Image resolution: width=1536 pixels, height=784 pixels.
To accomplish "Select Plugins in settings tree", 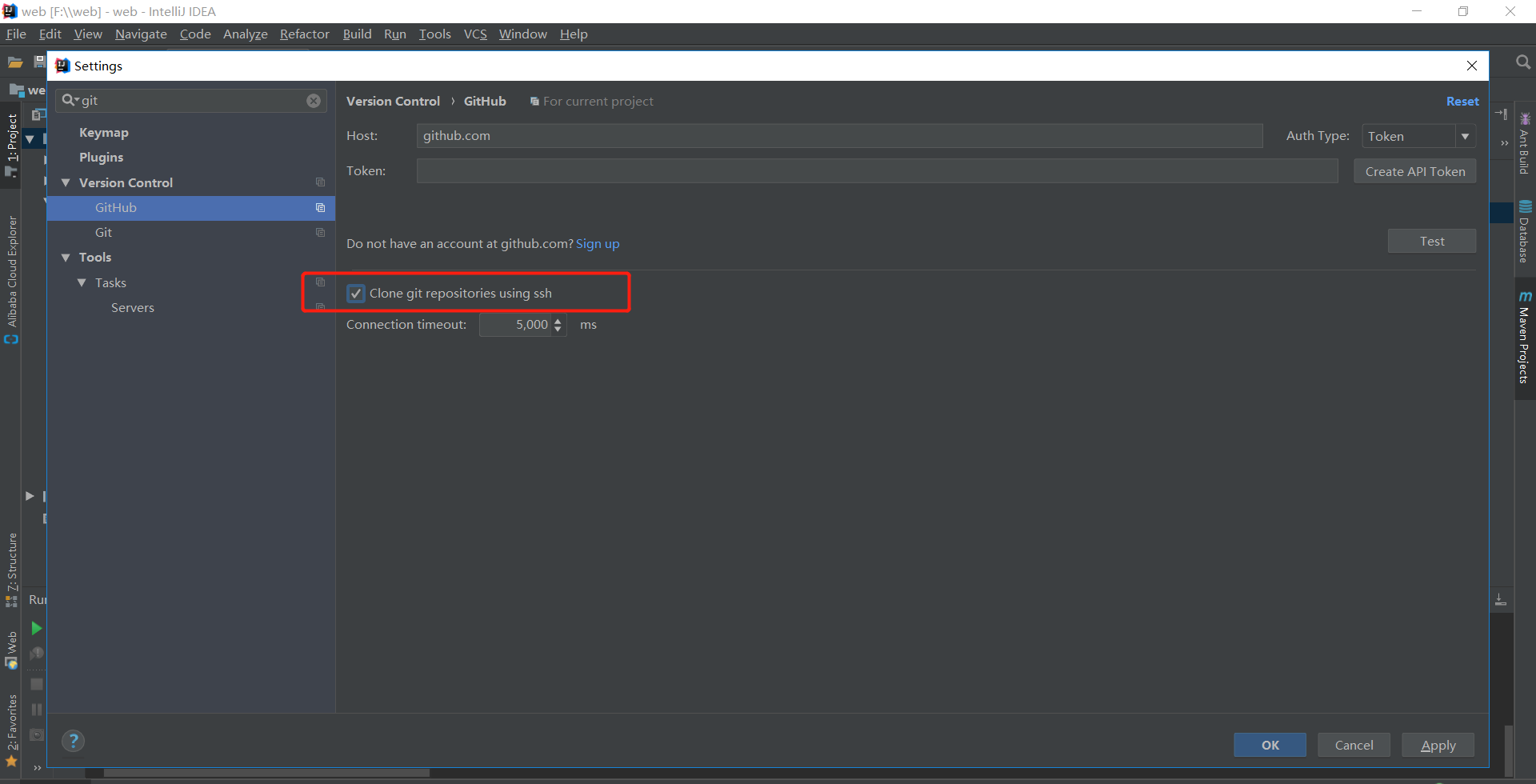I will 102,158.
